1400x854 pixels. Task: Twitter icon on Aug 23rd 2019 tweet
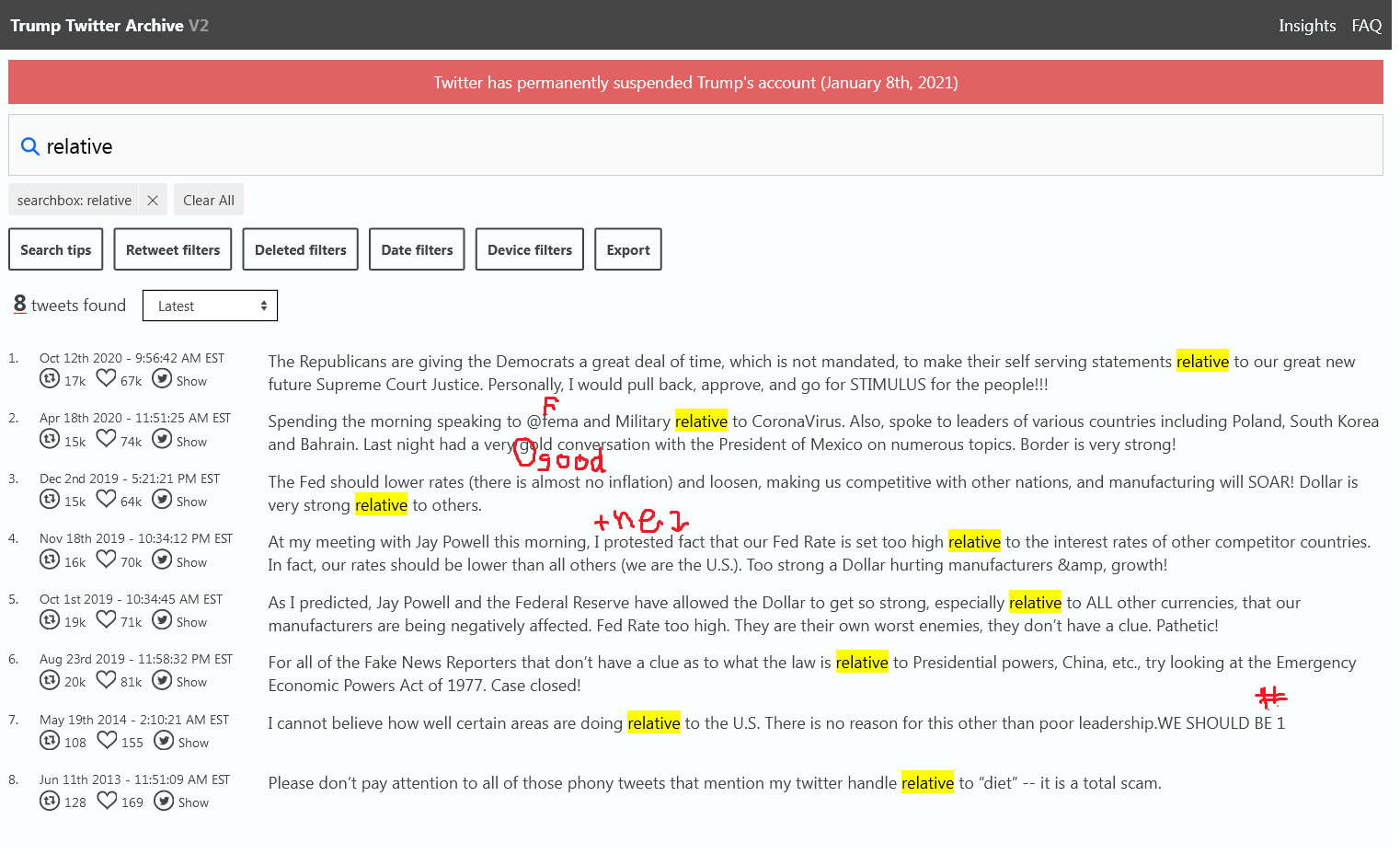click(x=162, y=679)
